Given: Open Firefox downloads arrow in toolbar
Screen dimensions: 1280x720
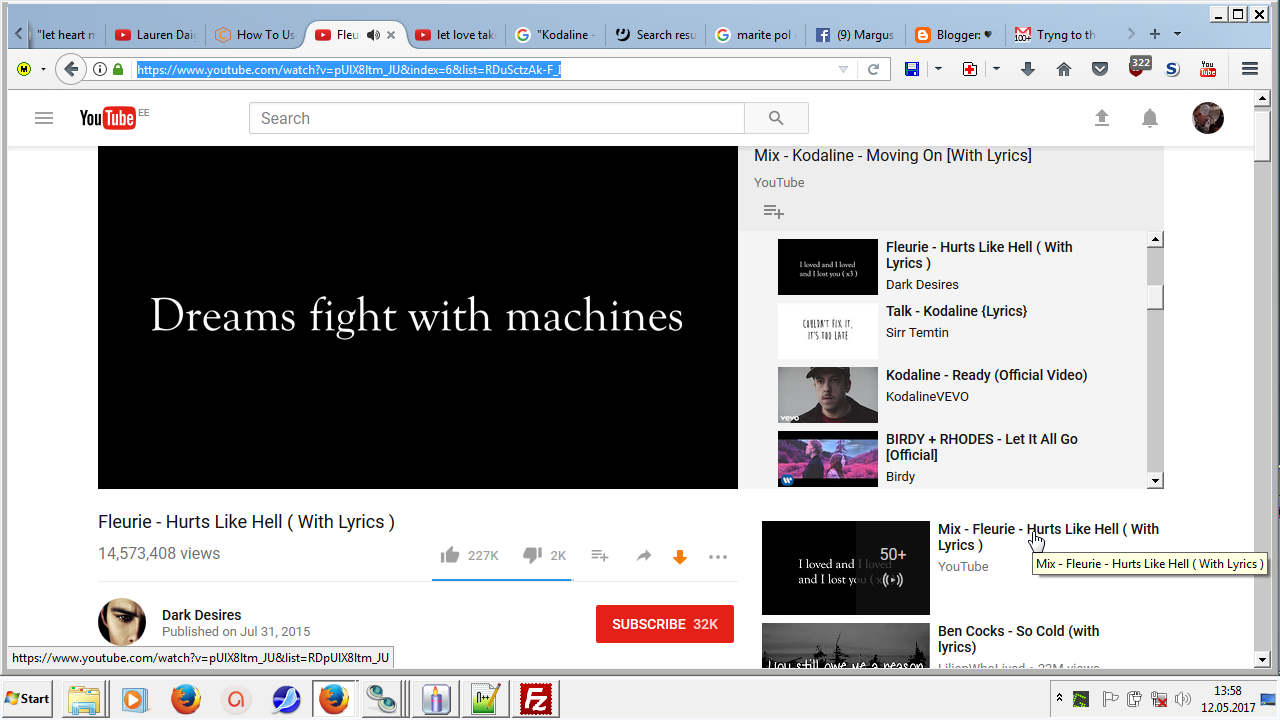Looking at the screenshot, I should tap(1028, 69).
